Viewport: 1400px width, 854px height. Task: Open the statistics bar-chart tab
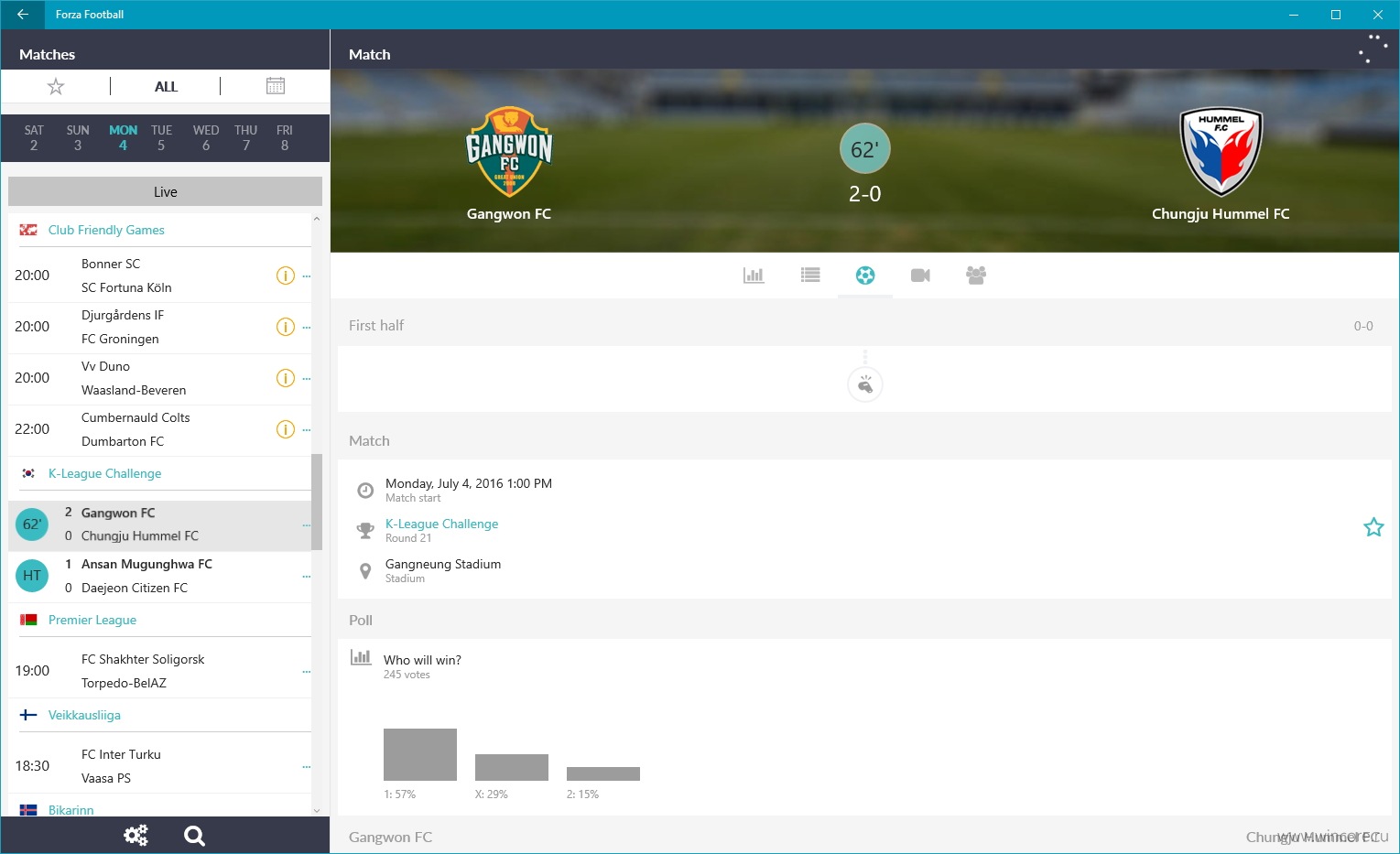754,275
